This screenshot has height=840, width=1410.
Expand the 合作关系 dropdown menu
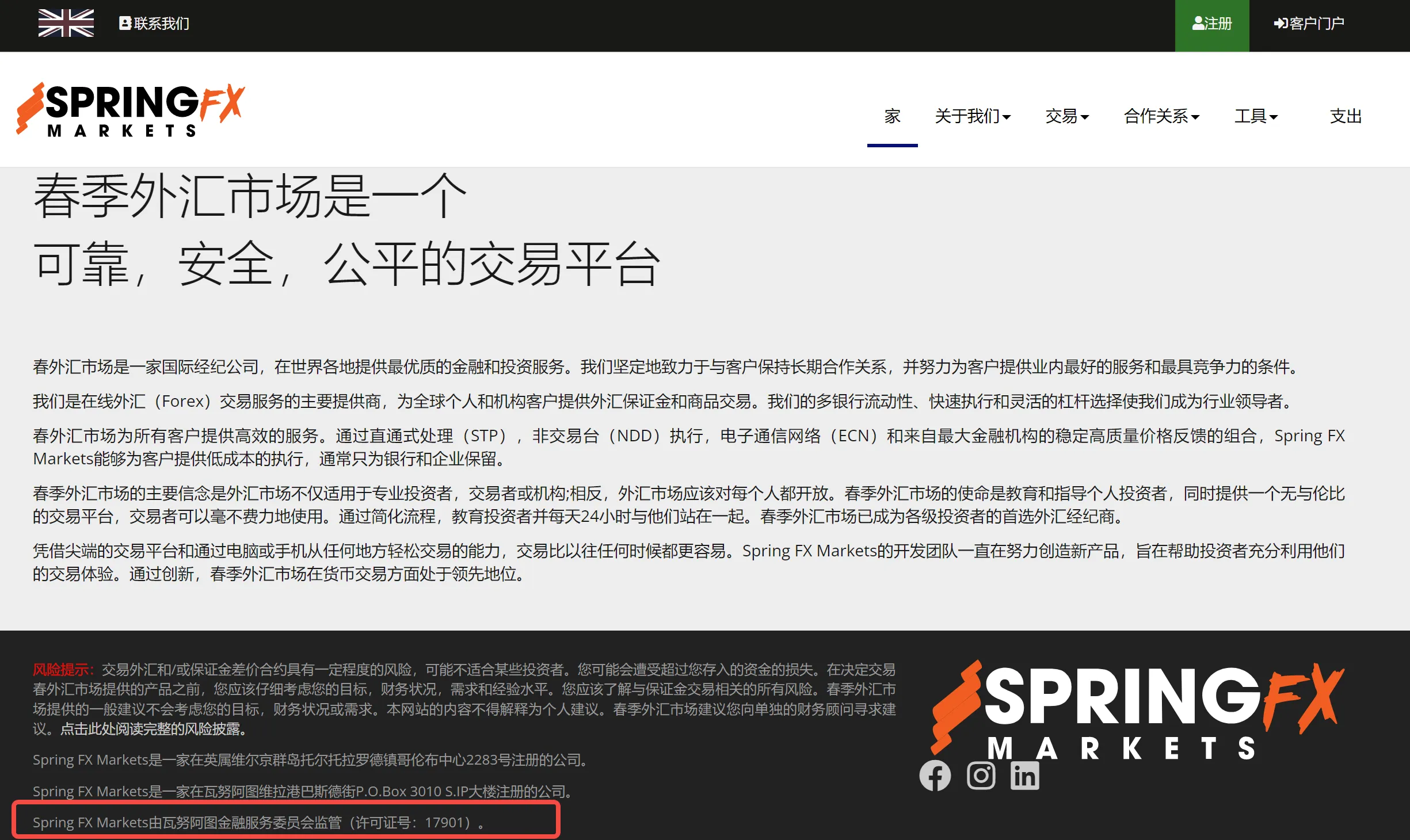point(1161,116)
